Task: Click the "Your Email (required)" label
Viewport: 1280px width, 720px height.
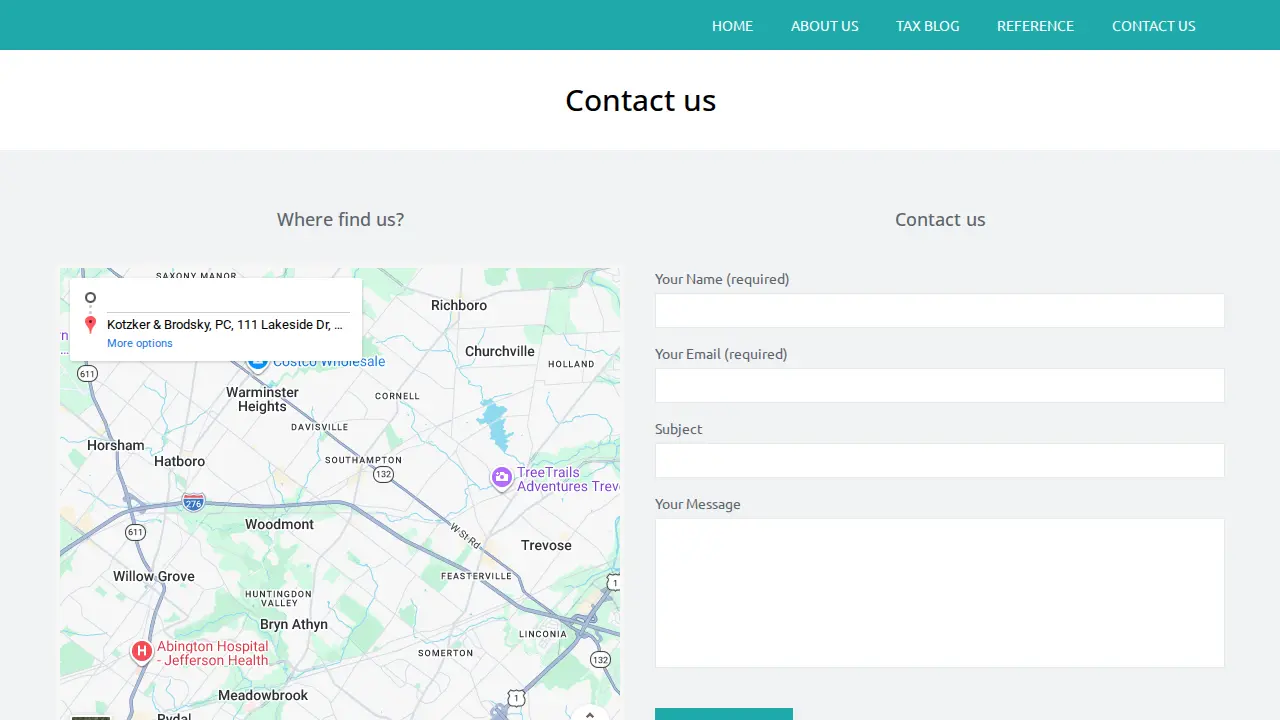Action: pos(721,354)
